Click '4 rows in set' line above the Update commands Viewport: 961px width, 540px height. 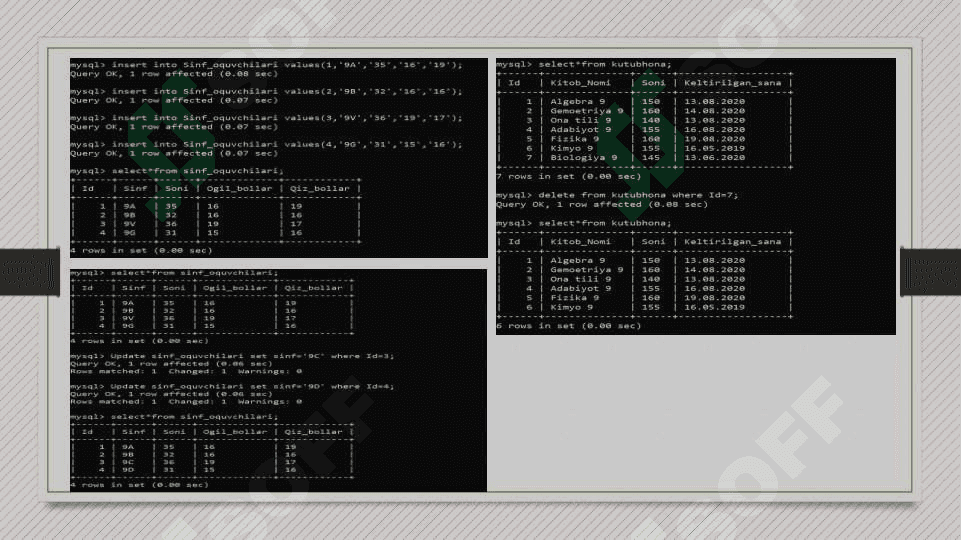[140, 341]
